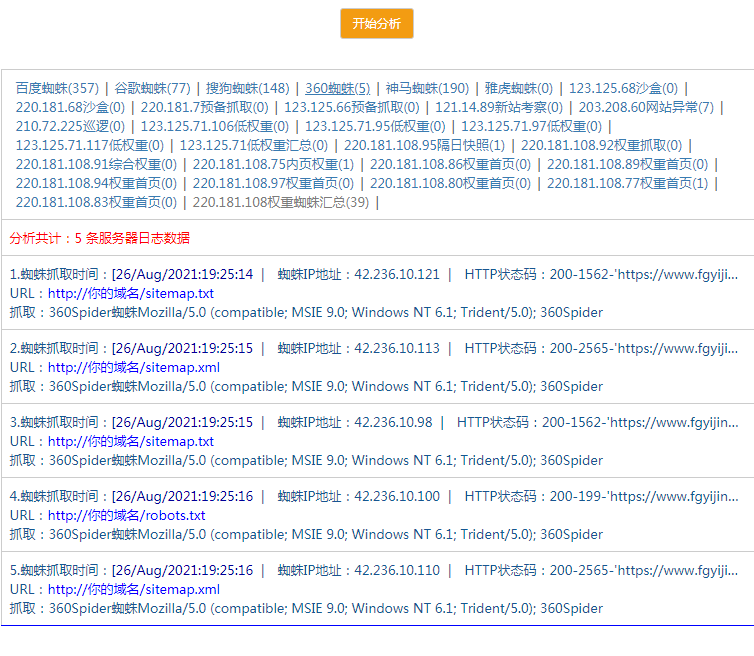
Task: Open 220.181.108权重蜘蛛汇总(39) link
Action: pos(281,202)
